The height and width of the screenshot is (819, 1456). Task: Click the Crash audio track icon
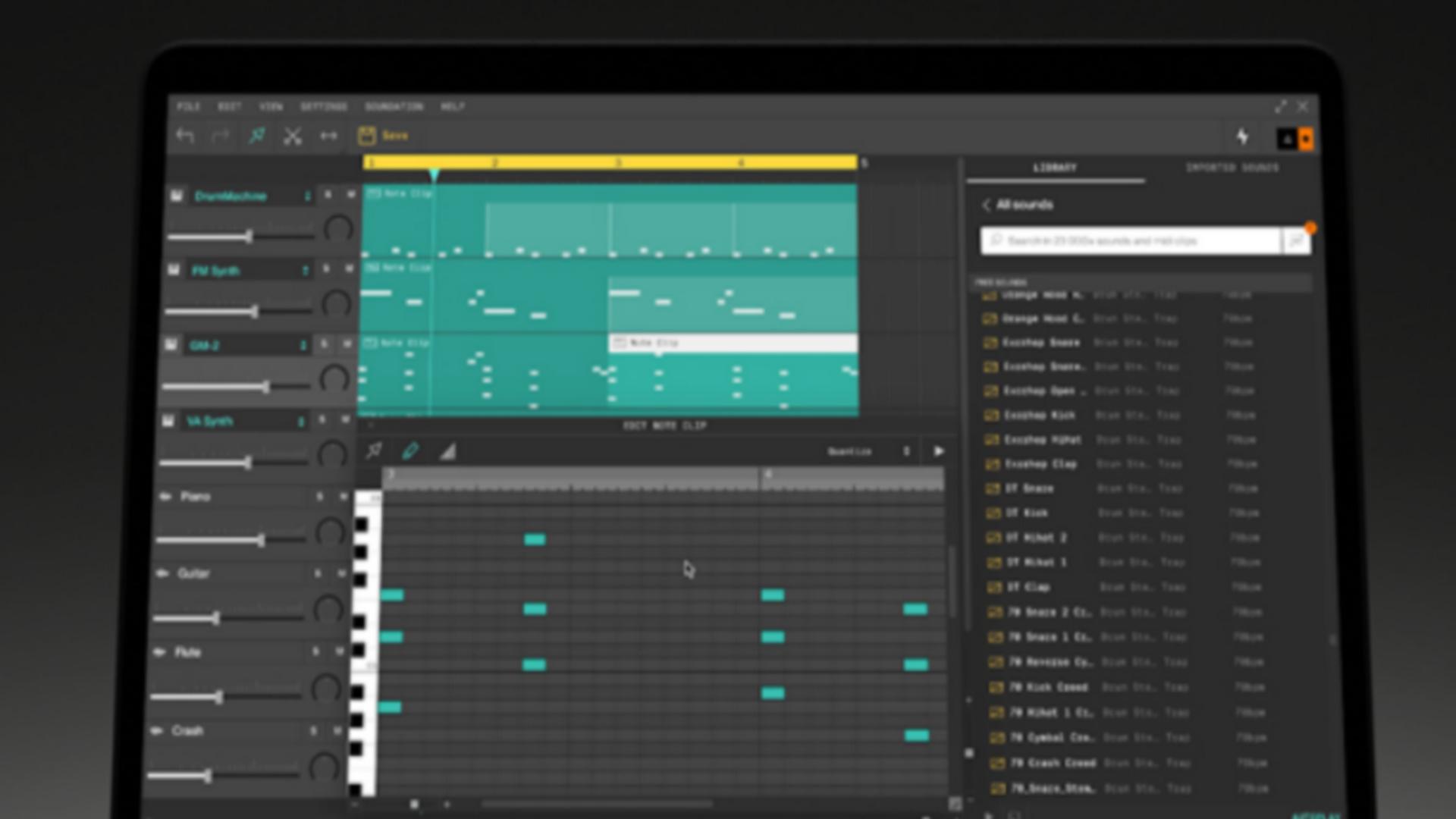tap(156, 730)
